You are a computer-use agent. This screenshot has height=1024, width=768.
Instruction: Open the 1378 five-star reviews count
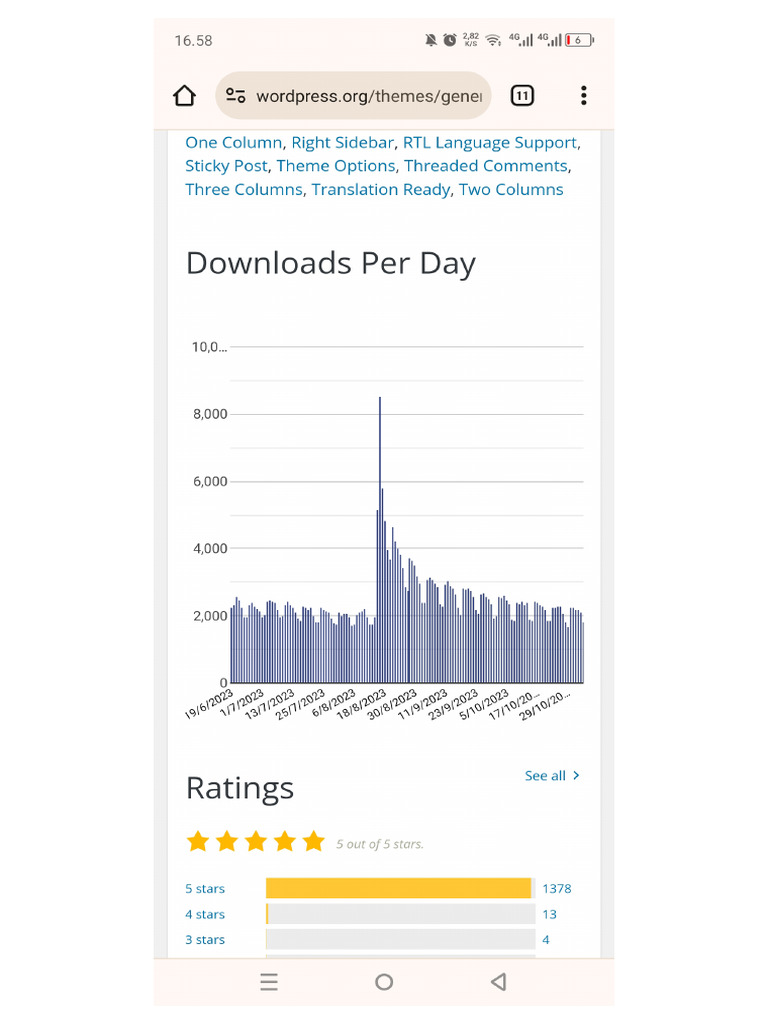coord(557,889)
